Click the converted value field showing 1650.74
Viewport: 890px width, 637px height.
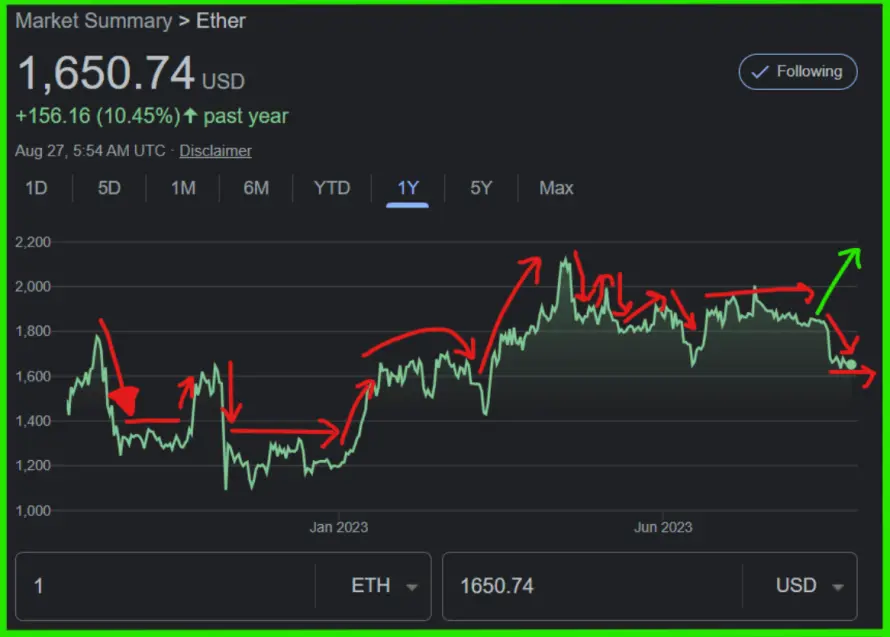point(592,586)
